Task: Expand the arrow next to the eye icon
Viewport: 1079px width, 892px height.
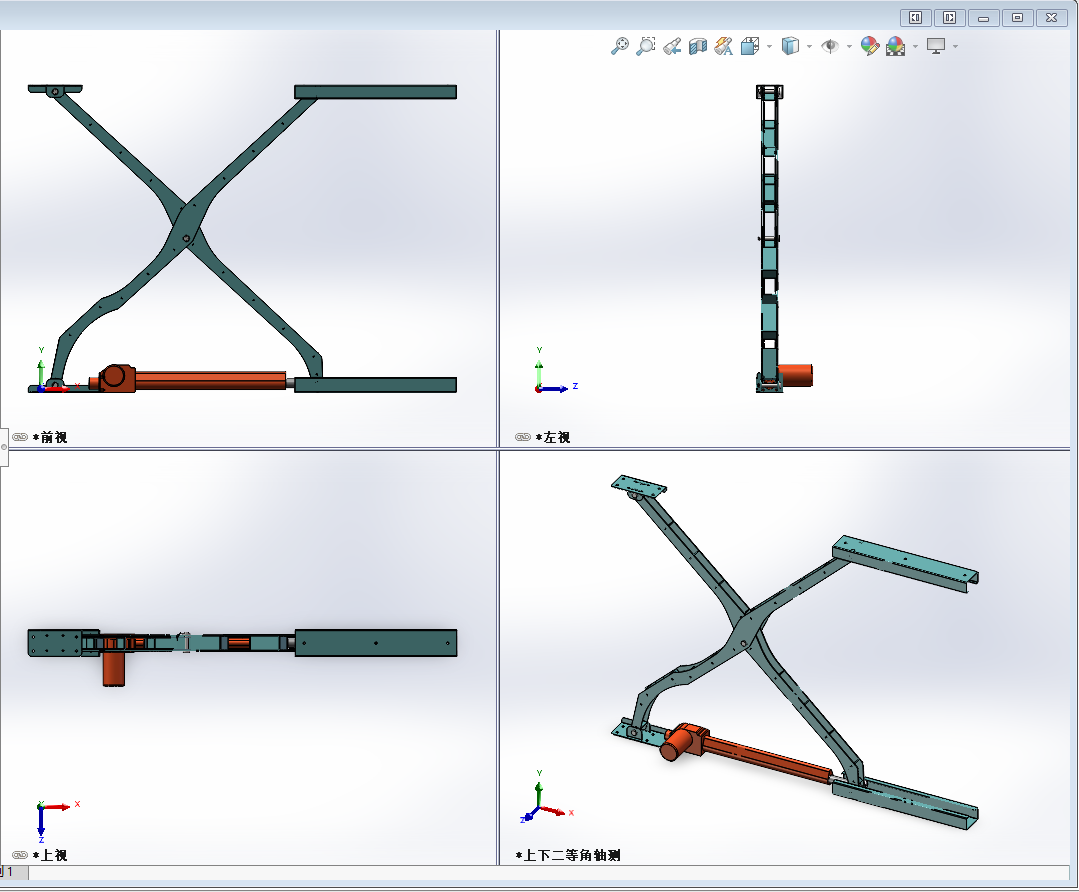Action: 849,46
